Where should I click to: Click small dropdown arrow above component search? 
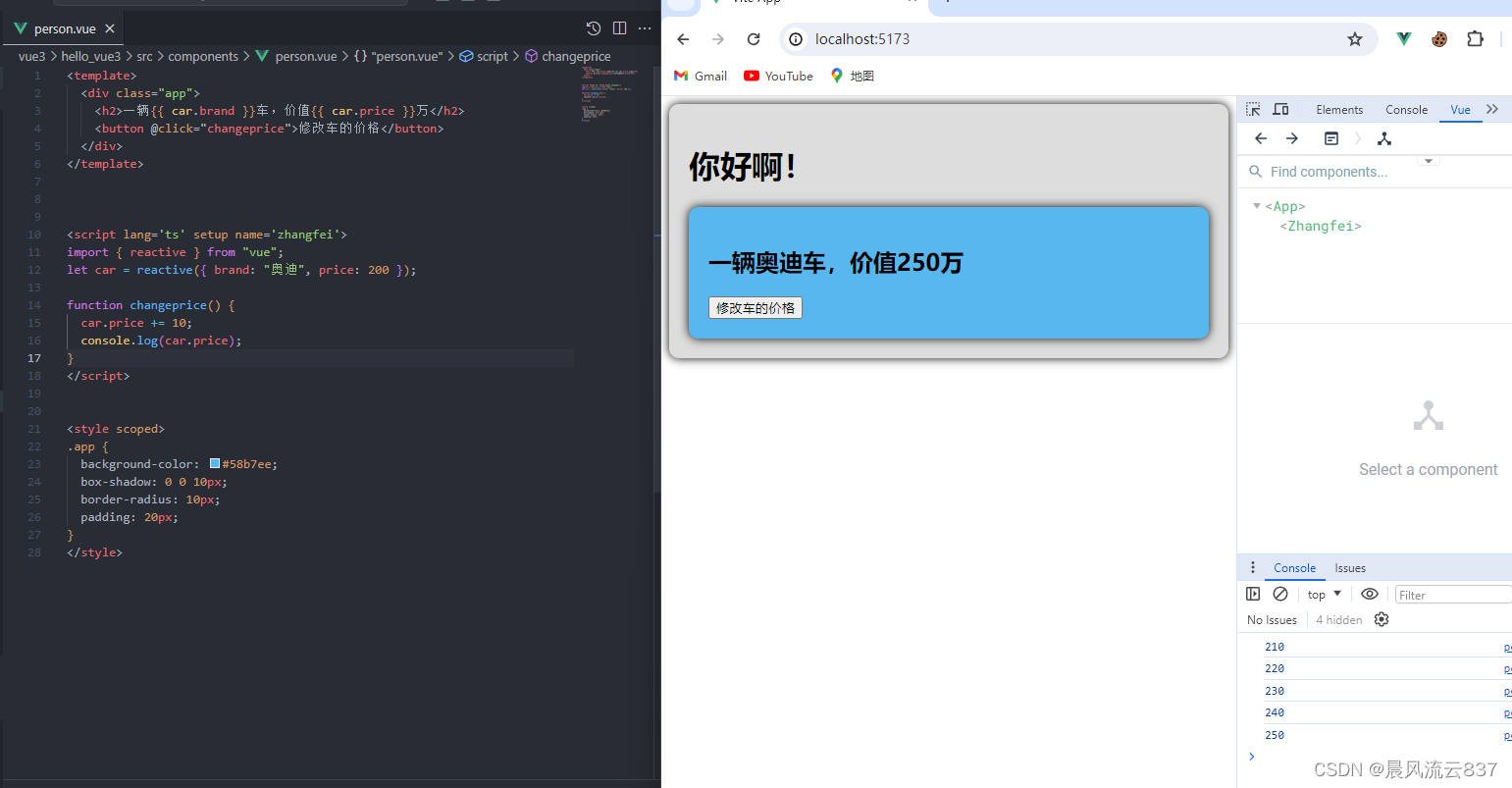click(x=1429, y=160)
